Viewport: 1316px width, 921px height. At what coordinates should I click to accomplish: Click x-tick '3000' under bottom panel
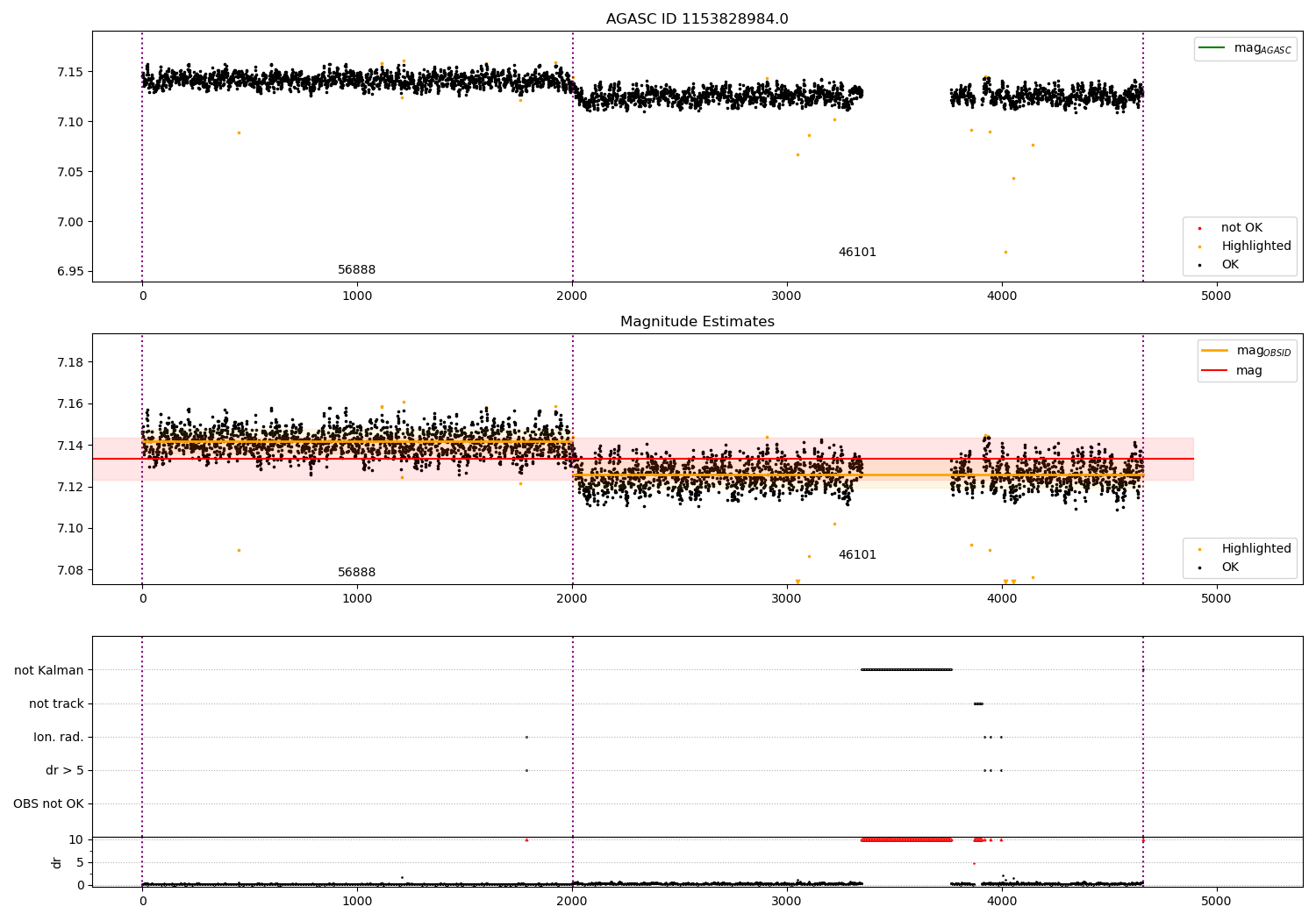[787, 902]
